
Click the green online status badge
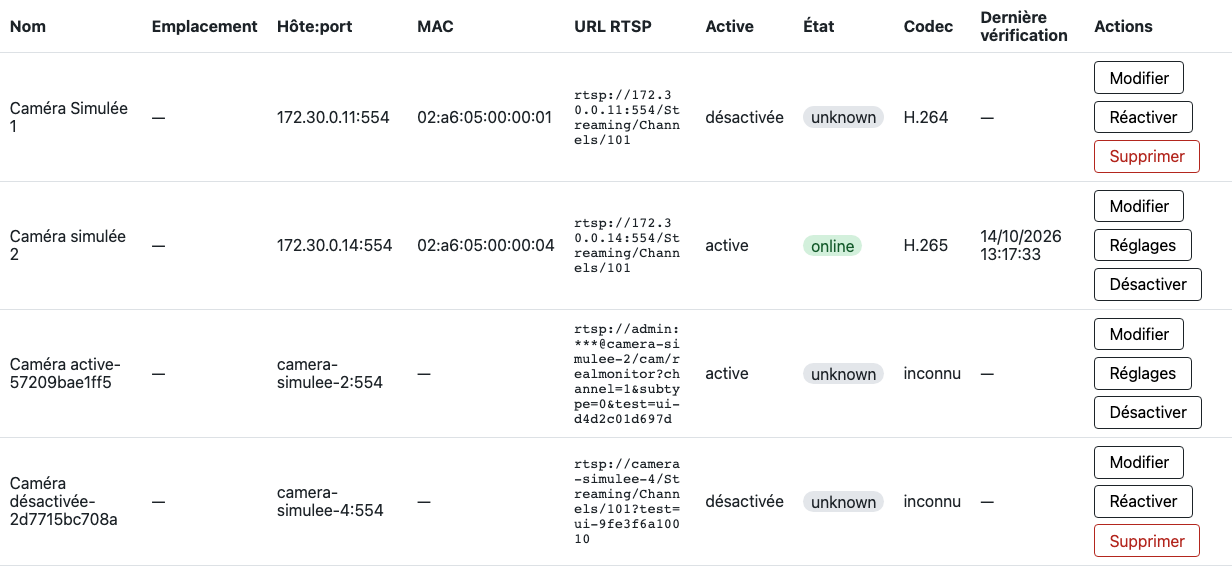[832, 246]
